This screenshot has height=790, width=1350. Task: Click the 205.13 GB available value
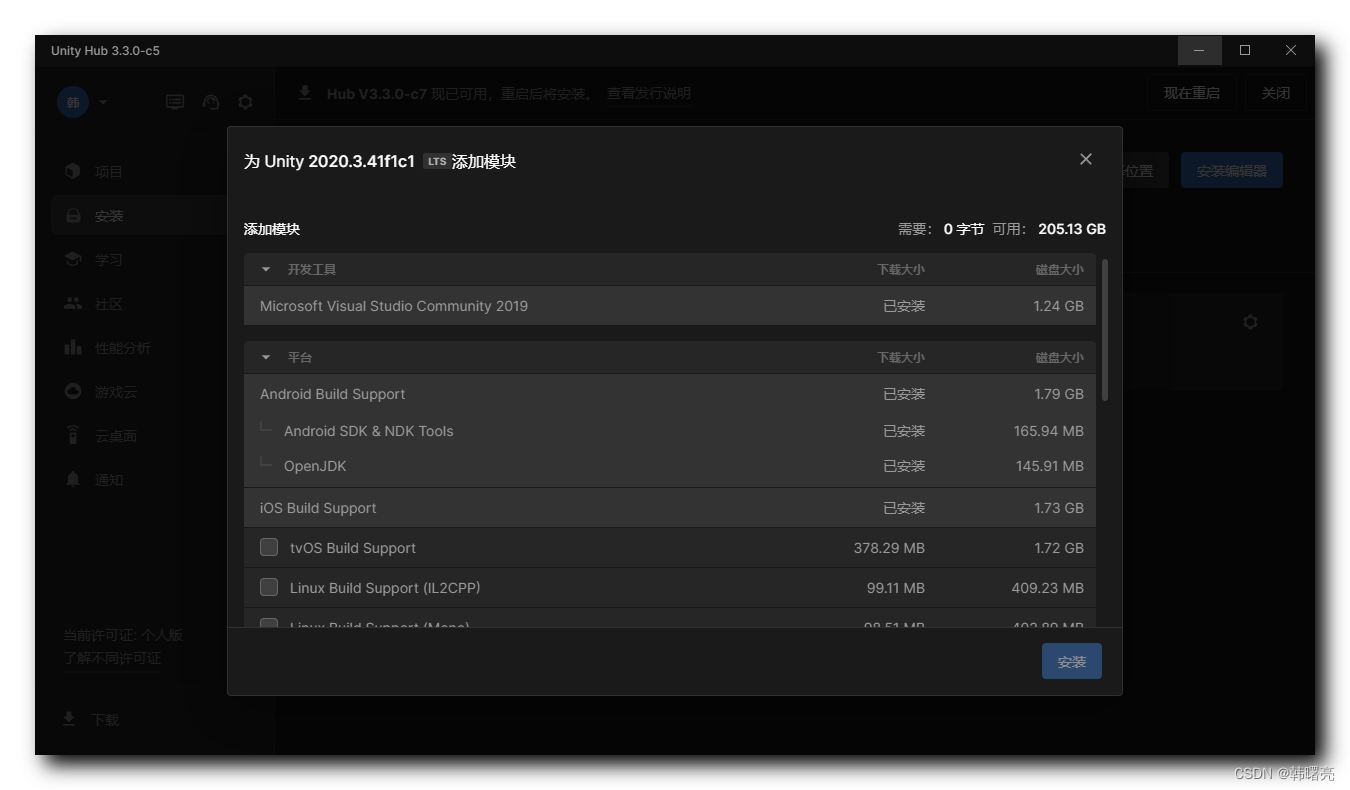1072,229
